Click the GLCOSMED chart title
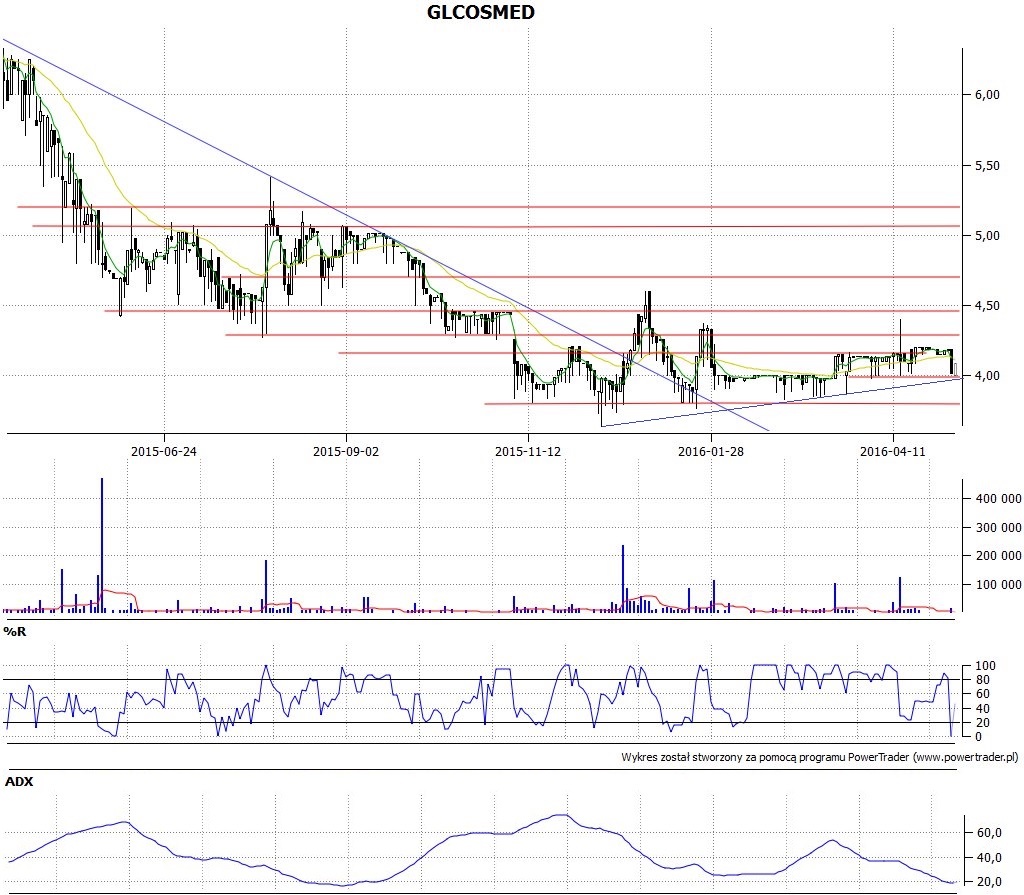This screenshot has width=1024, height=895. (481, 12)
